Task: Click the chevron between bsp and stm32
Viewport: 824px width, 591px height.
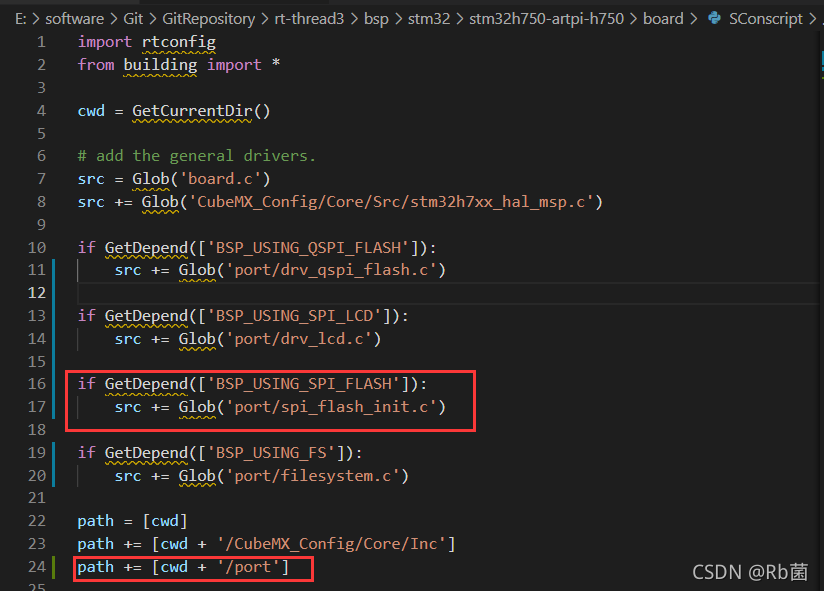Action: coord(396,18)
